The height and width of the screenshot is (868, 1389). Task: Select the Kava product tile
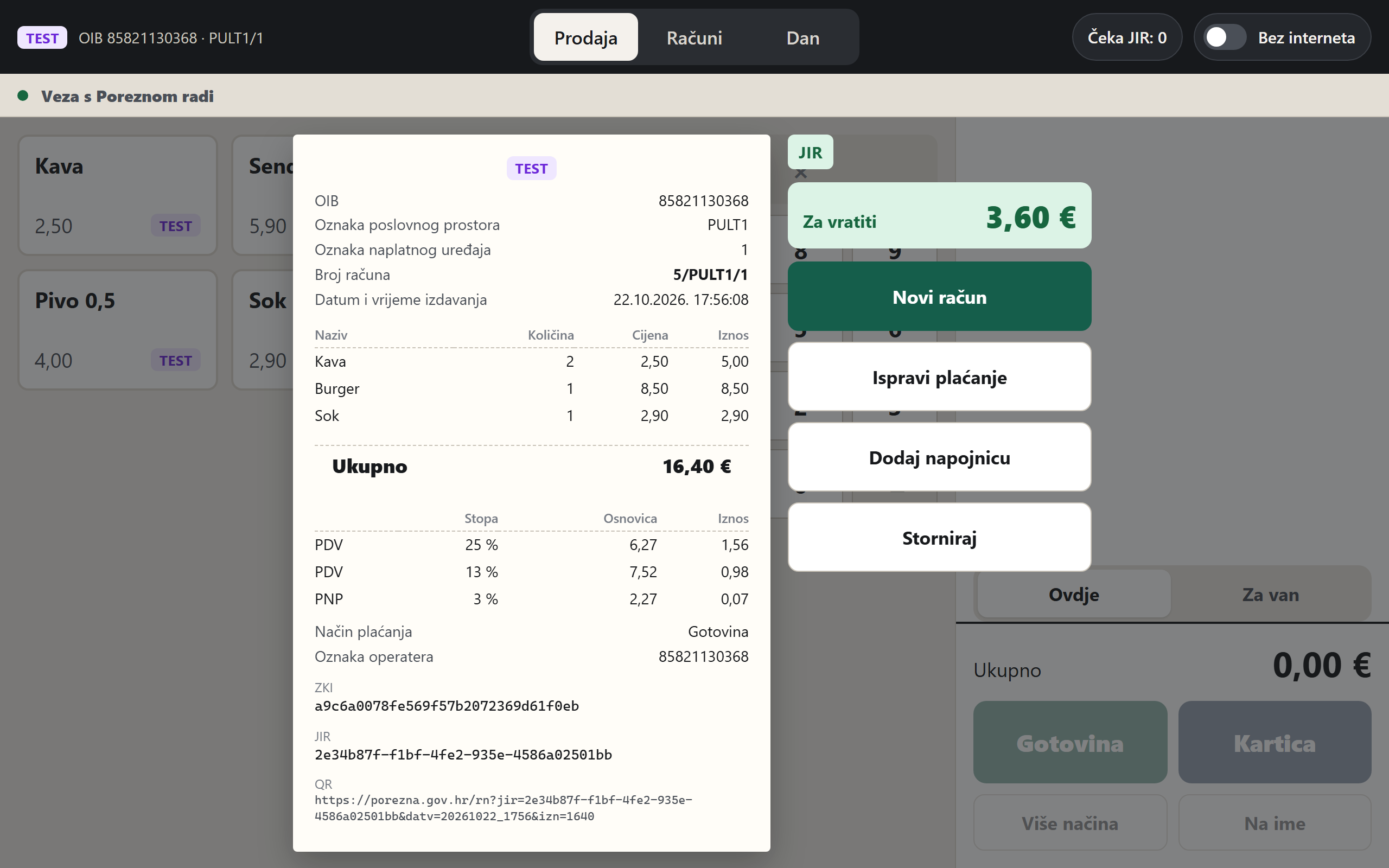pyautogui.click(x=118, y=195)
